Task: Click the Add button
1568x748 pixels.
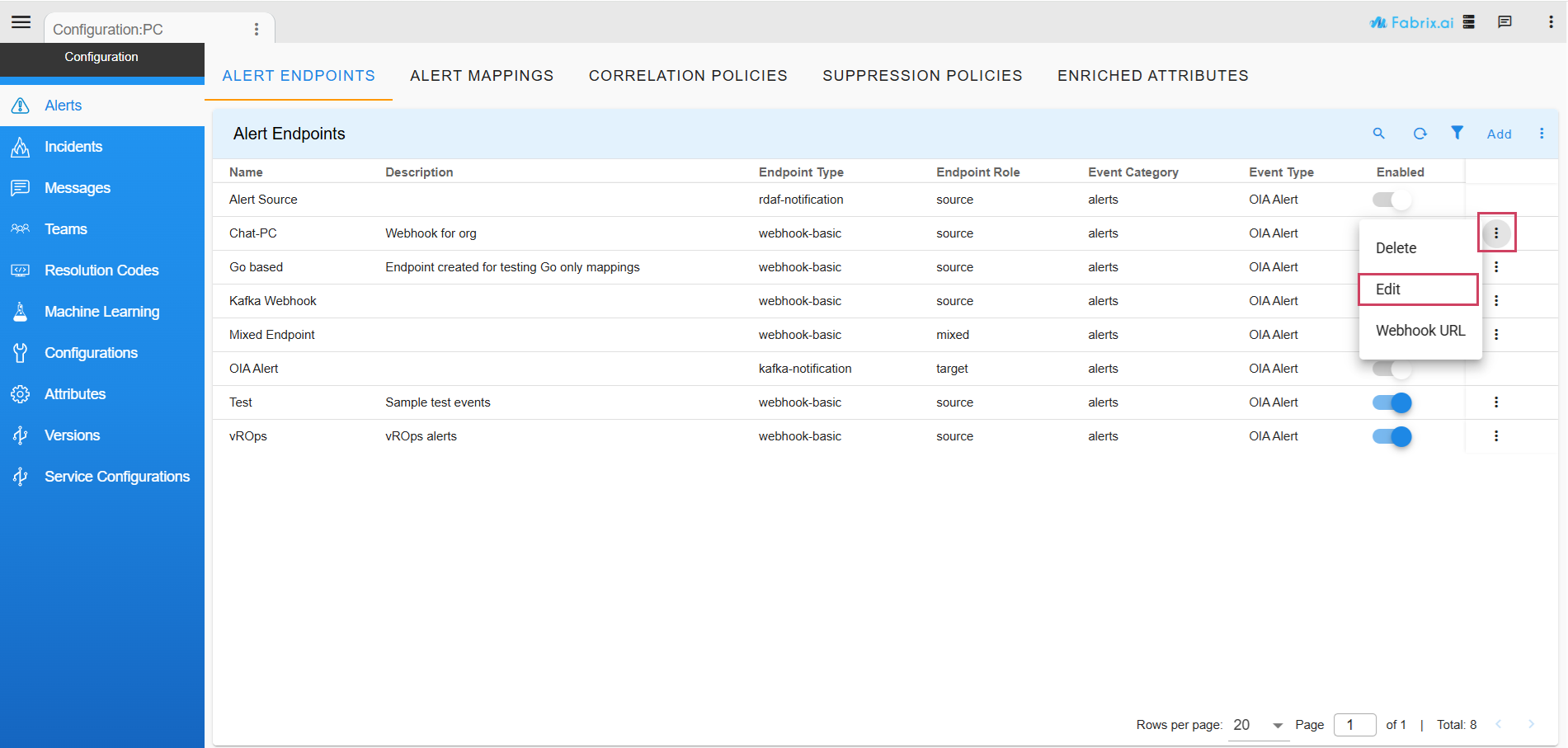Action: [x=1499, y=134]
